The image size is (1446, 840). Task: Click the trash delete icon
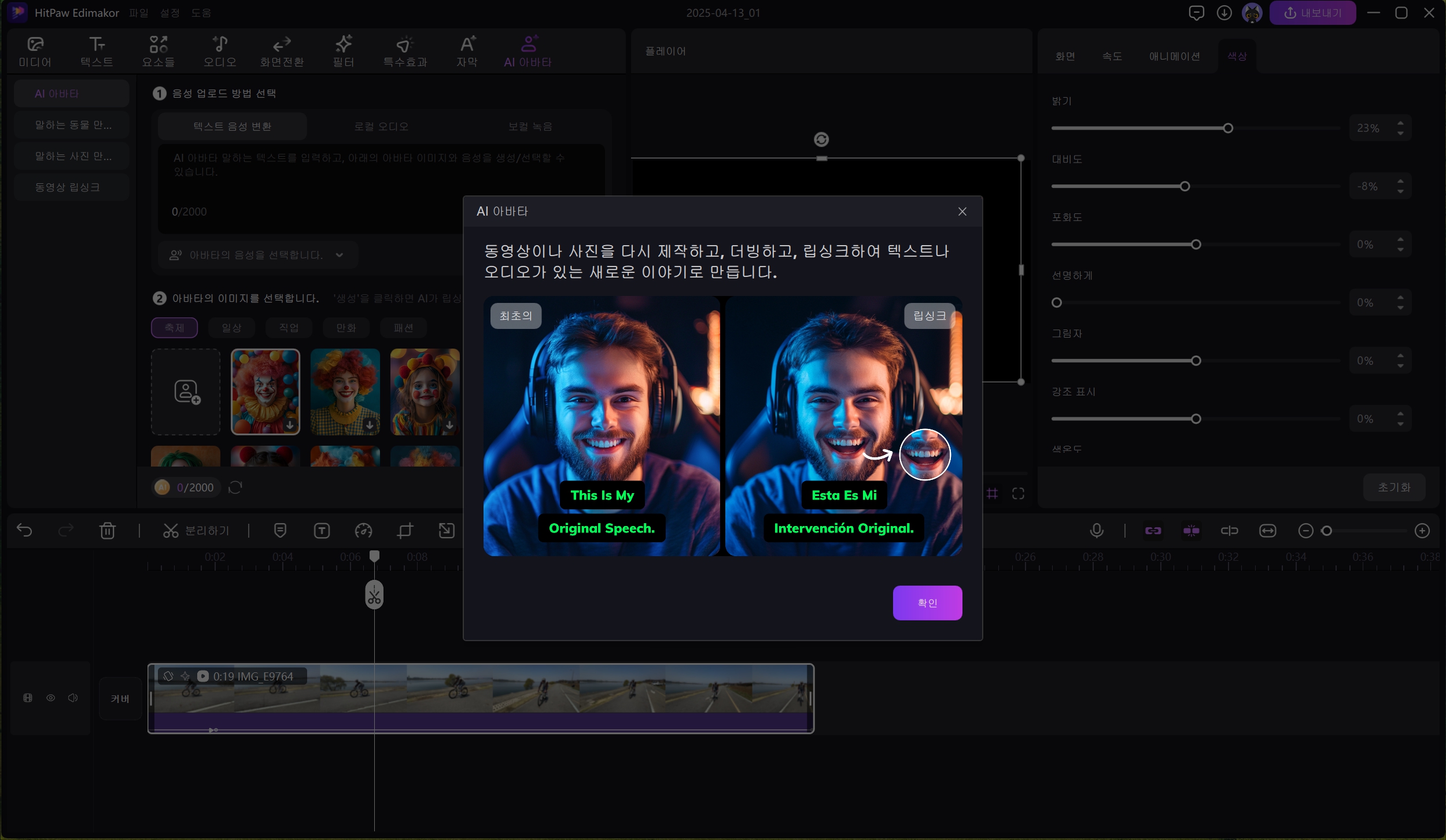click(x=108, y=530)
